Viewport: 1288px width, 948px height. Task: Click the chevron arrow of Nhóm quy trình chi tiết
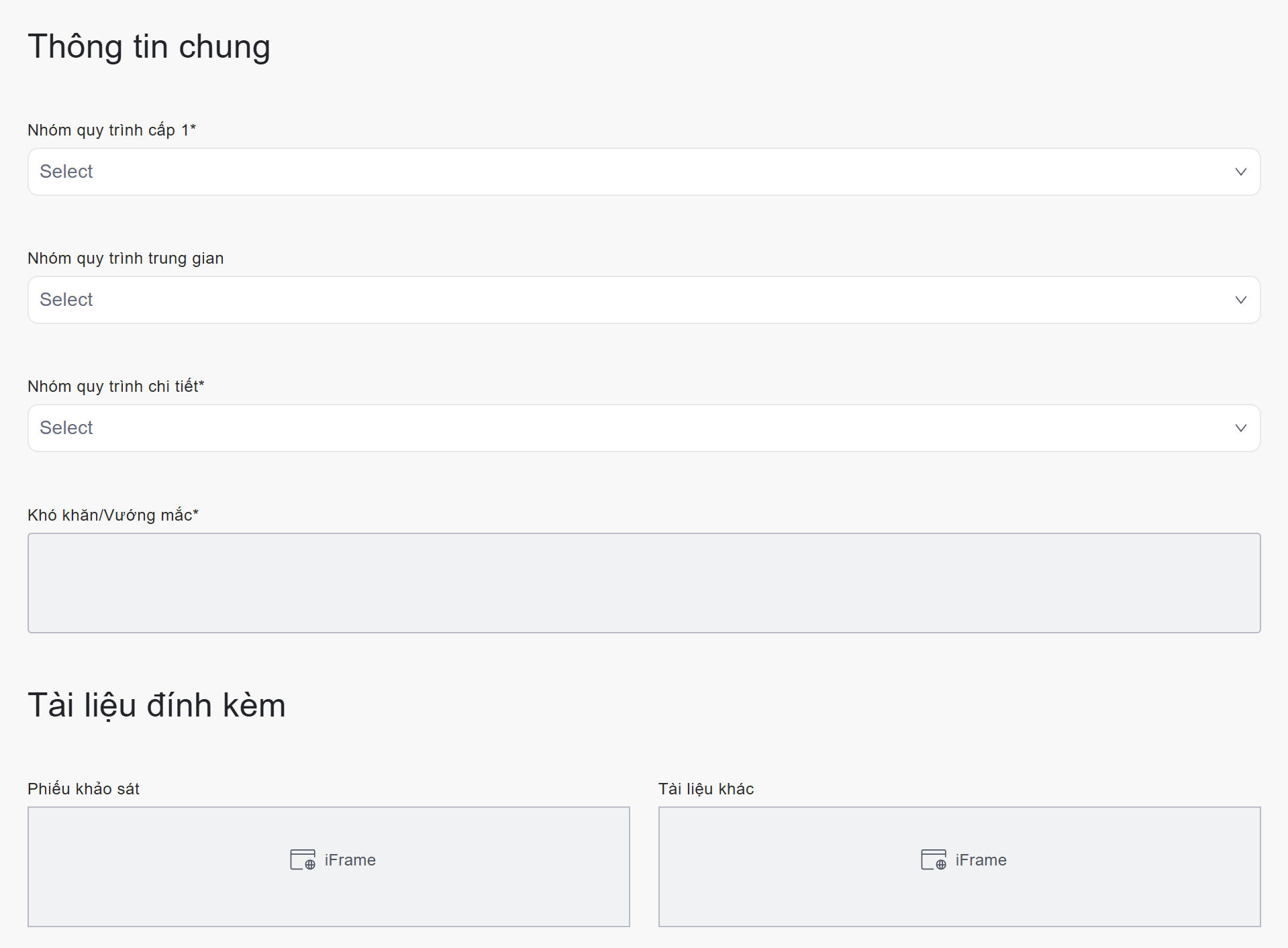tap(1240, 428)
